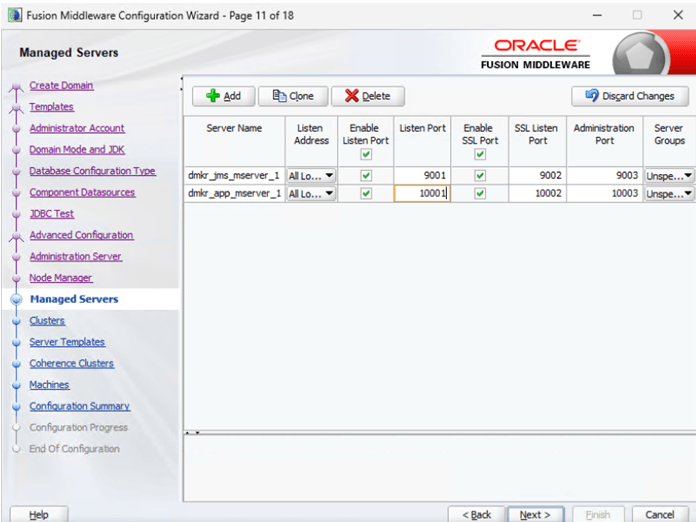Image resolution: width=696 pixels, height=522 pixels.
Task: Uncheck Enable Listen Port for dmkr_jms_mserver_1
Action: 366,176
